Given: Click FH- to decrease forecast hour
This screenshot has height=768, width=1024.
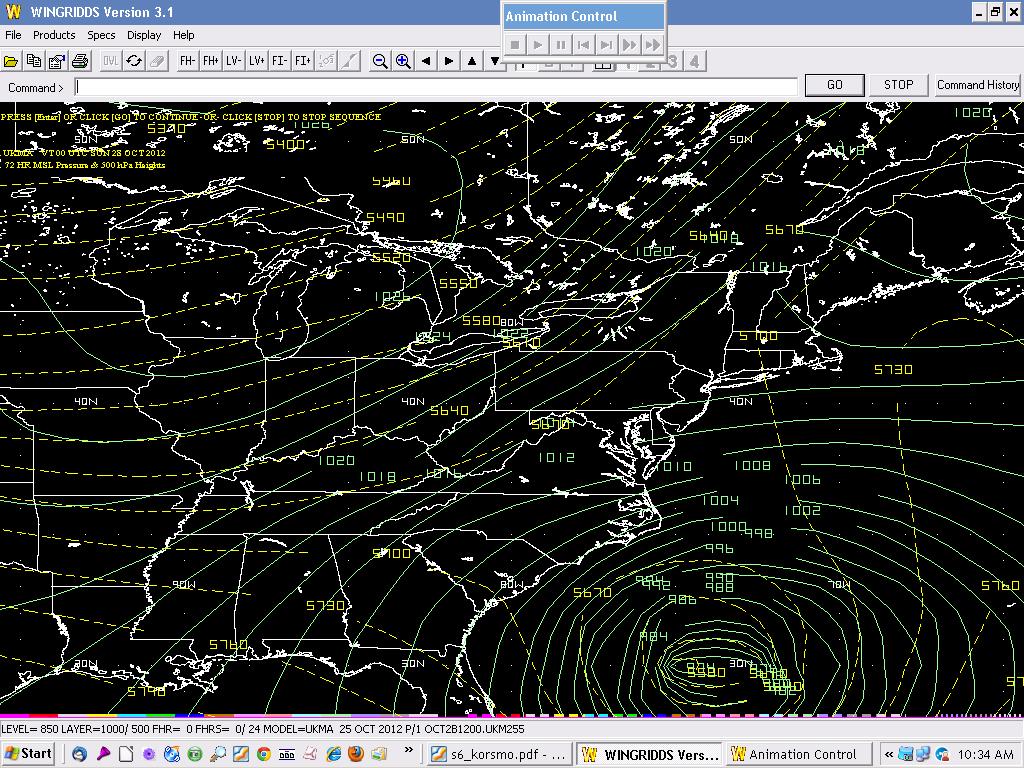Looking at the screenshot, I should click(x=187, y=61).
